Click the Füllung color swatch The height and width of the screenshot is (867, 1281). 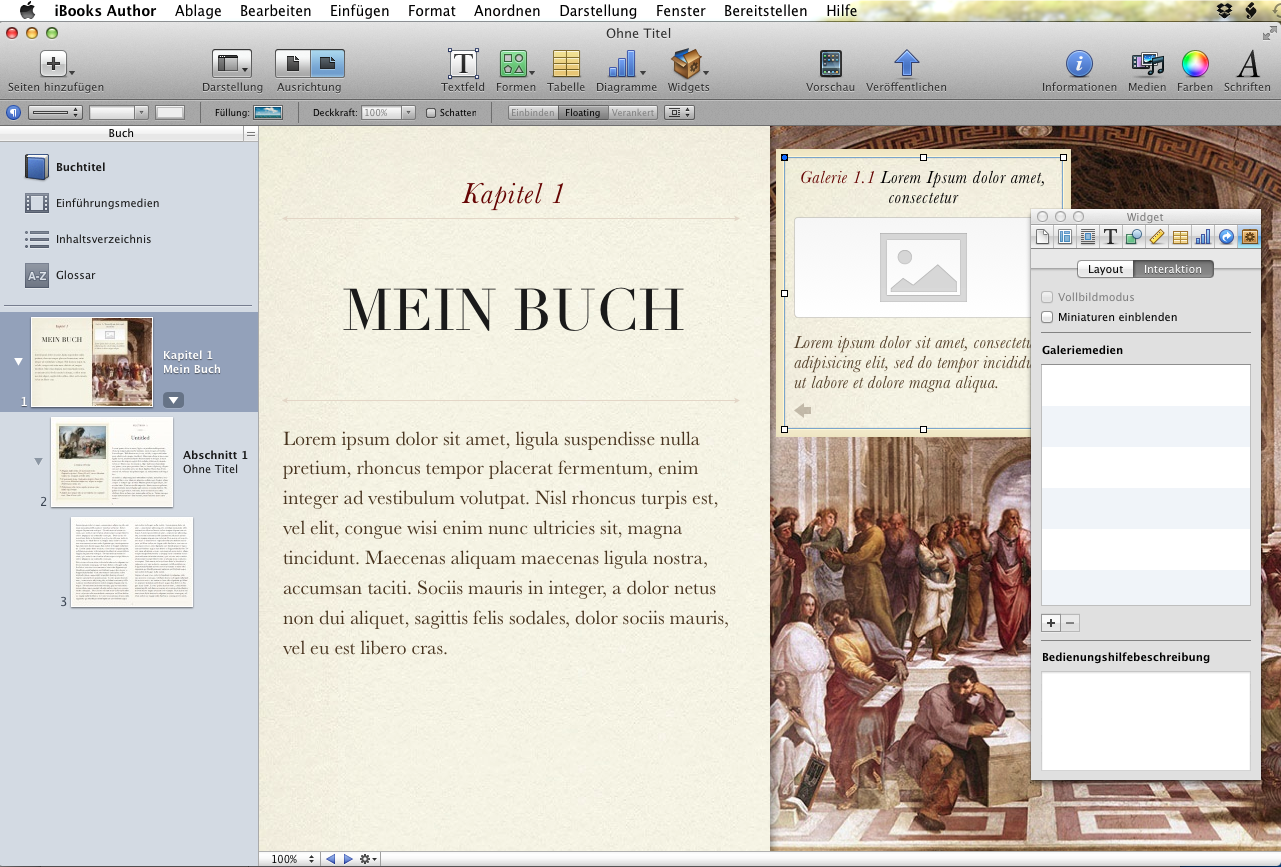pos(268,113)
